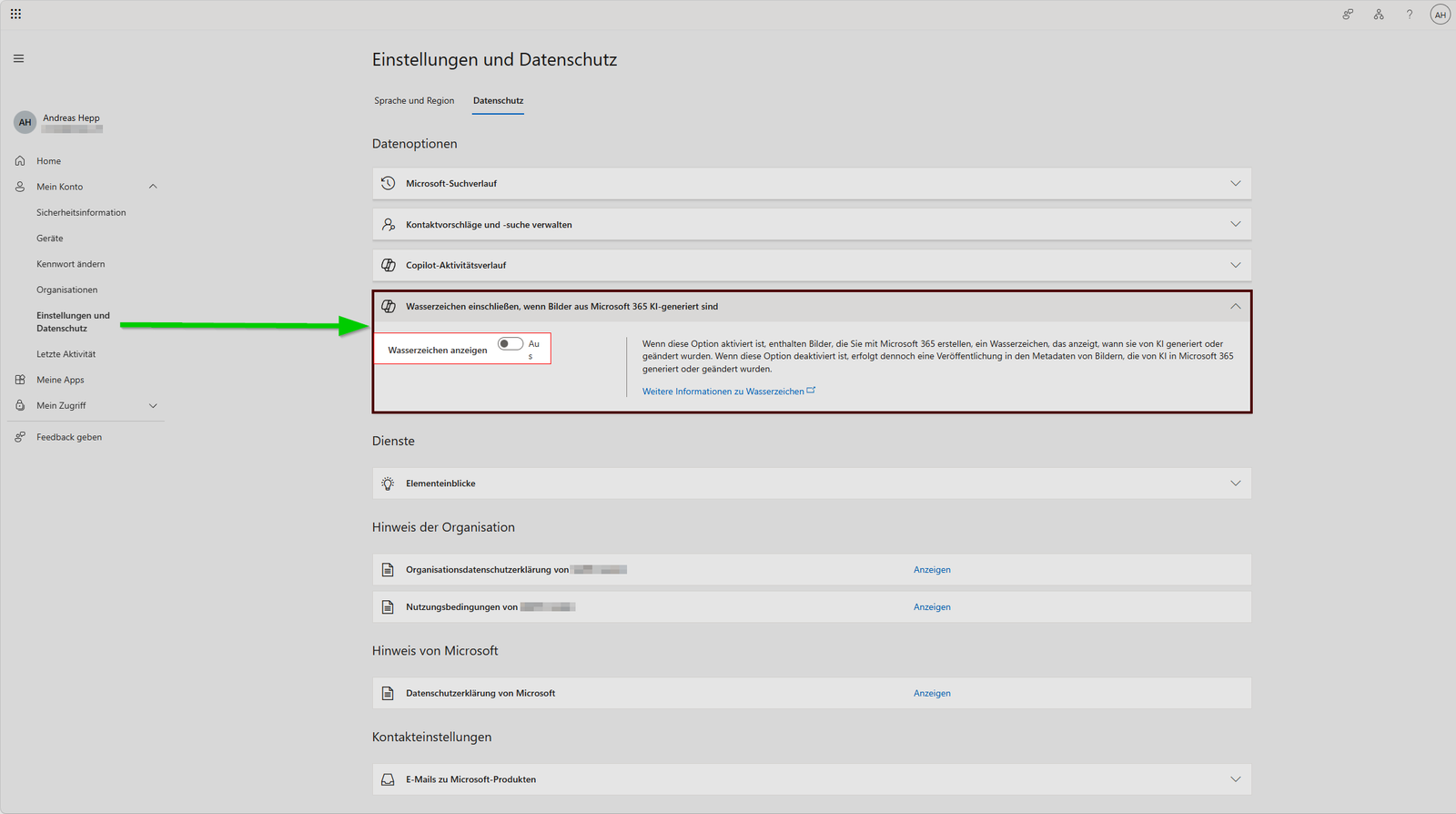
Task: Click the person icon next to Mein Konto
Action: (x=20, y=187)
